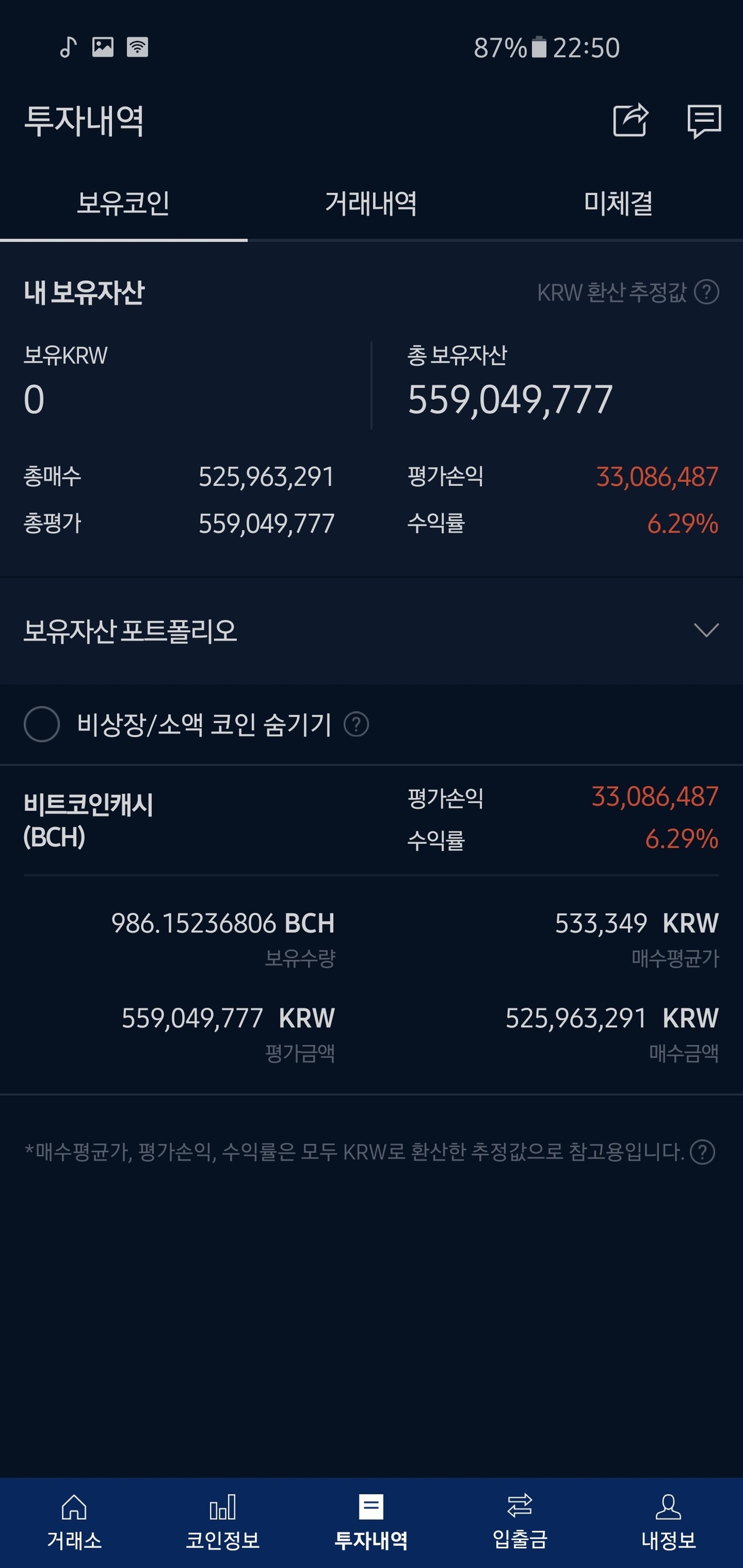Tap the help icon beside footnote disclaimer
Image resolution: width=743 pixels, height=1568 pixels.
(702, 1152)
